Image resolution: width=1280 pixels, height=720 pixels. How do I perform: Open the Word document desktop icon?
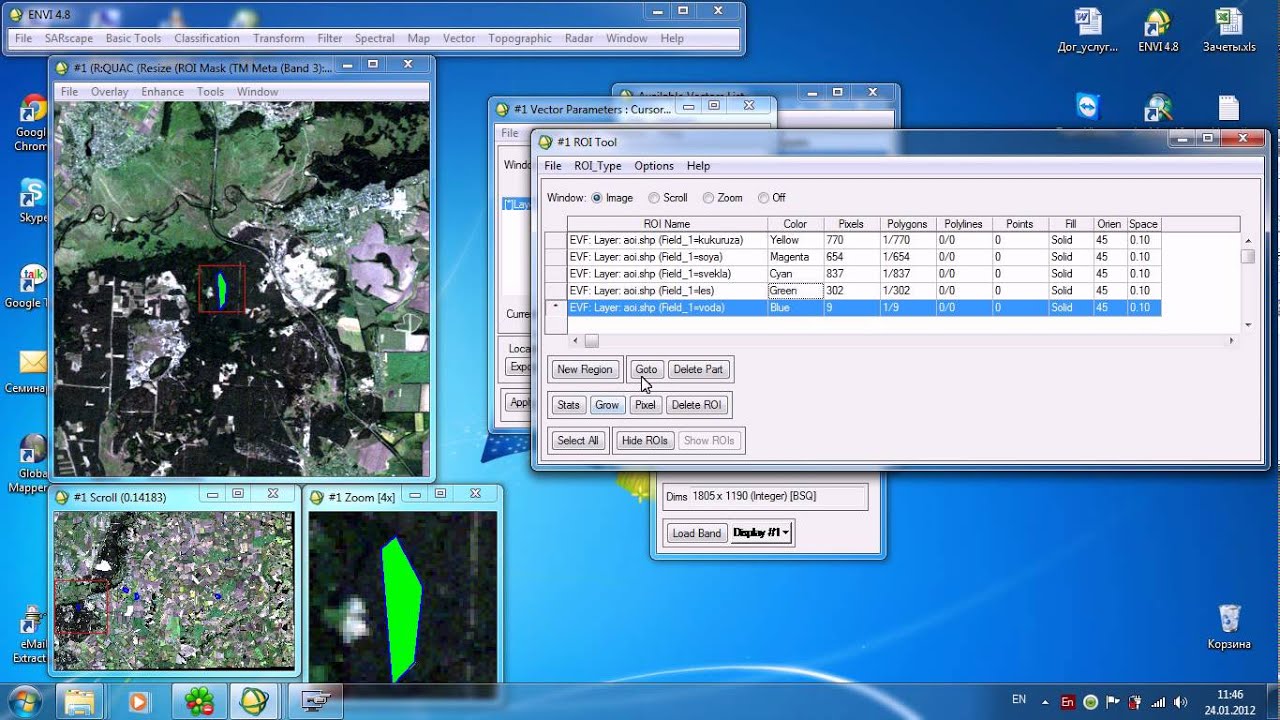click(x=1087, y=30)
